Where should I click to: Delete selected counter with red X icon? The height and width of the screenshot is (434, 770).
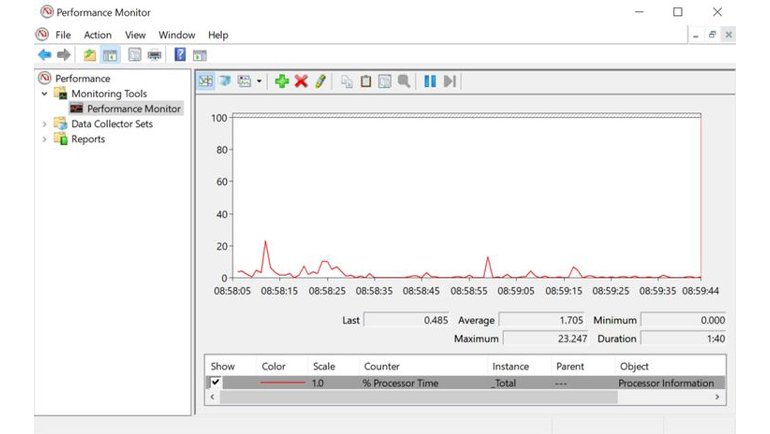click(x=301, y=81)
